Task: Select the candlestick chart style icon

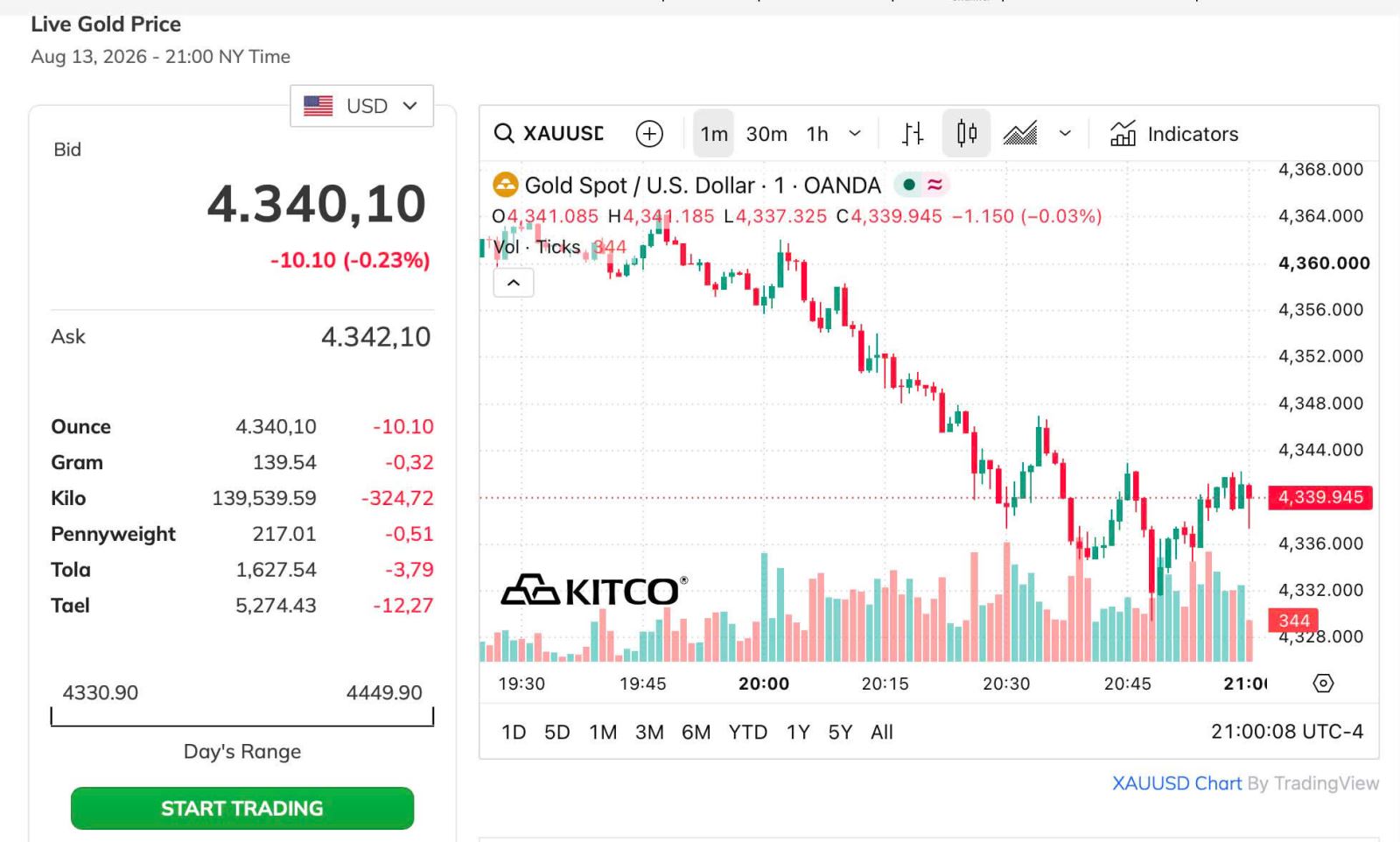Action: pyautogui.click(x=967, y=133)
